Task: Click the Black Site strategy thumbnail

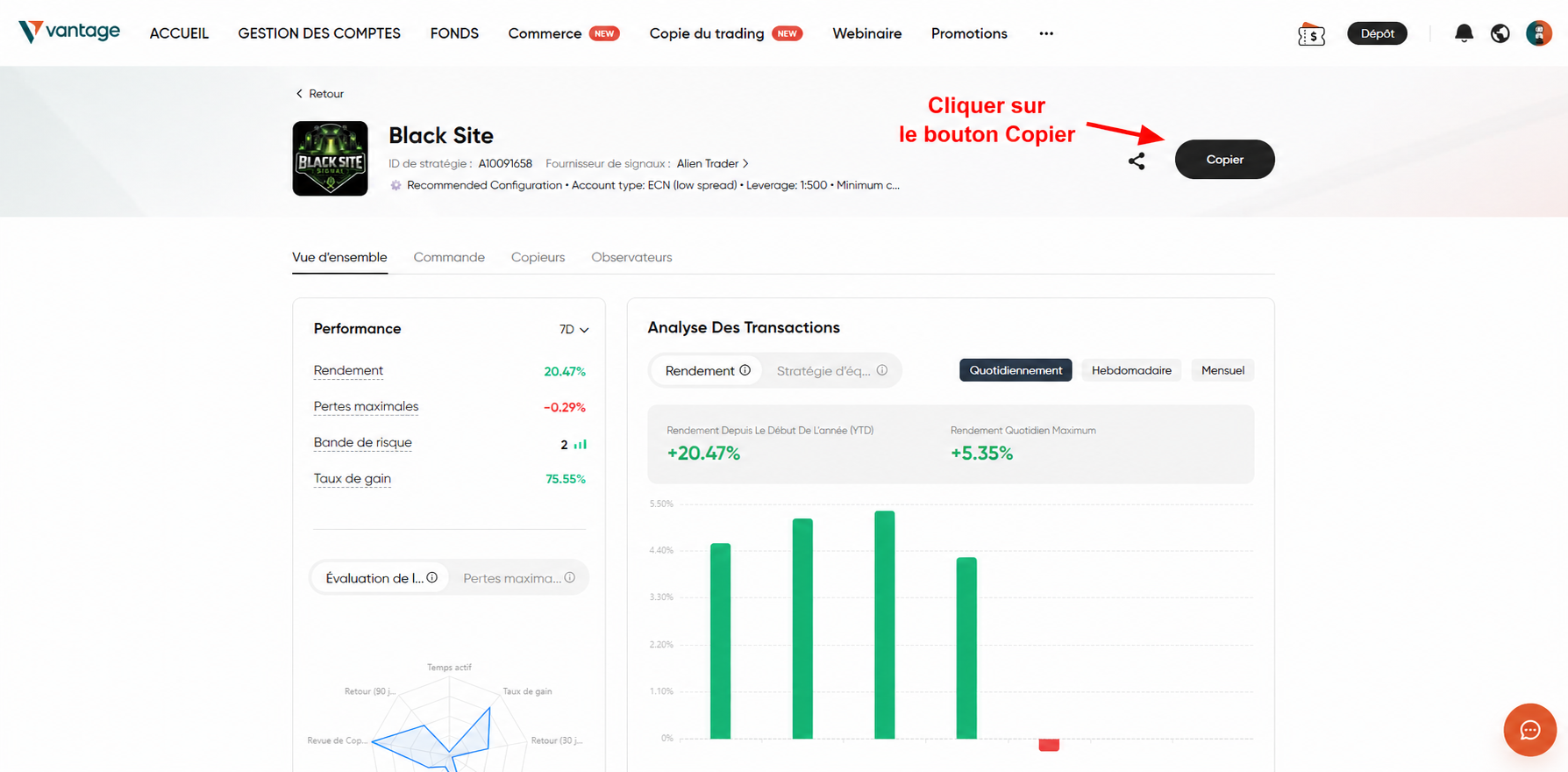Action: pyautogui.click(x=330, y=159)
